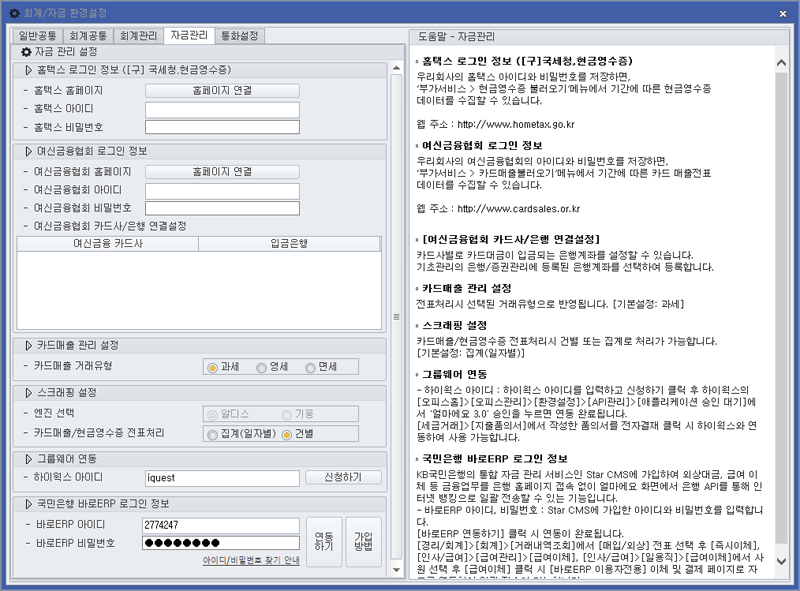
Task: Click 홈페이지 연결 button for 홈택스
Action: pyautogui.click(x=222, y=90)
